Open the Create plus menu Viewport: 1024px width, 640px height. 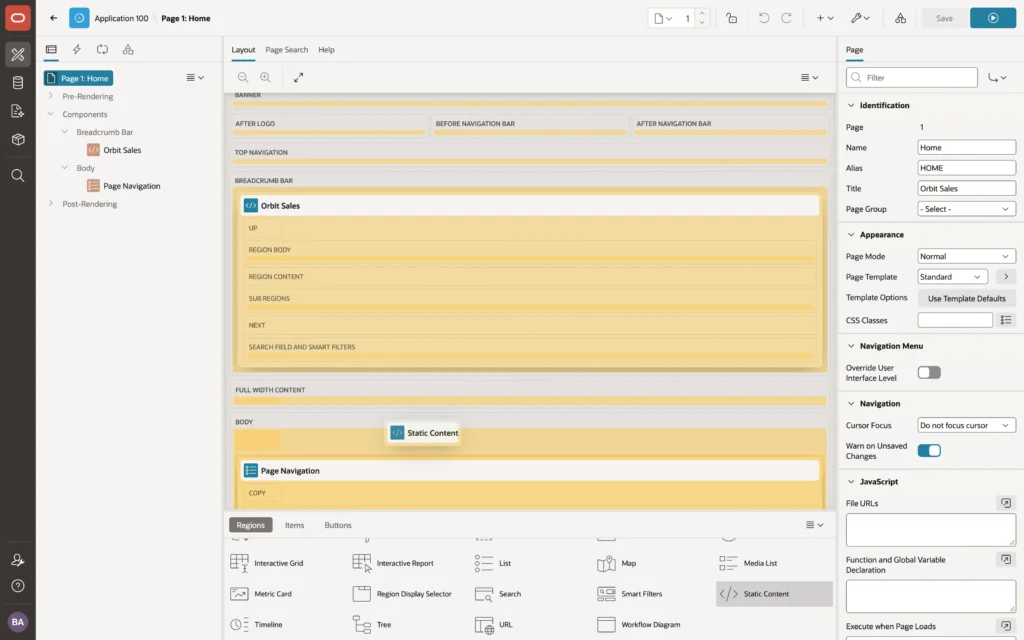pos(825,18)
